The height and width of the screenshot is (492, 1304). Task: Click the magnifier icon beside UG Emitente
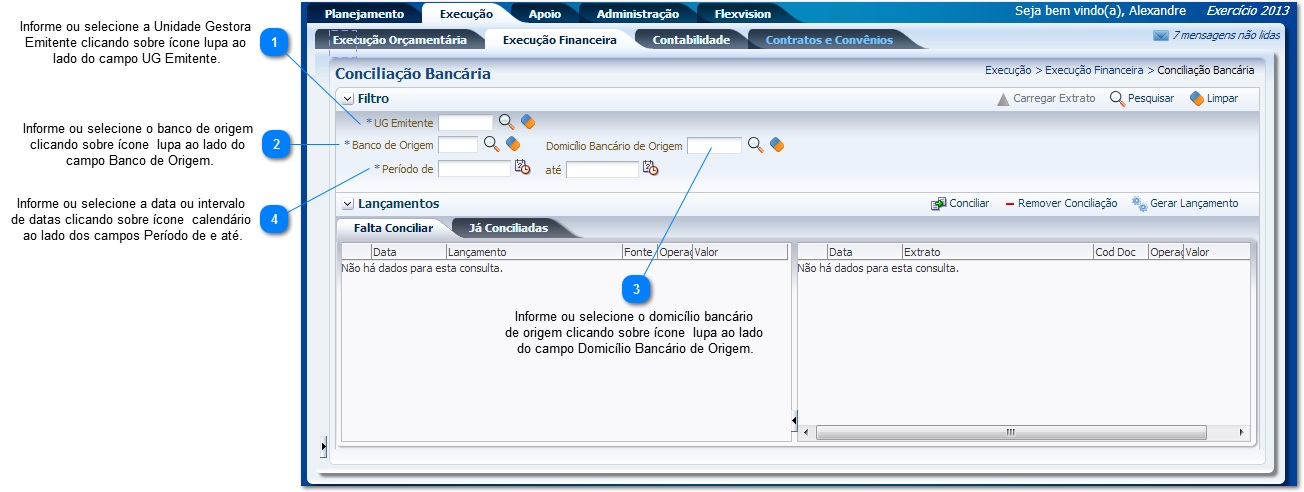507,122
